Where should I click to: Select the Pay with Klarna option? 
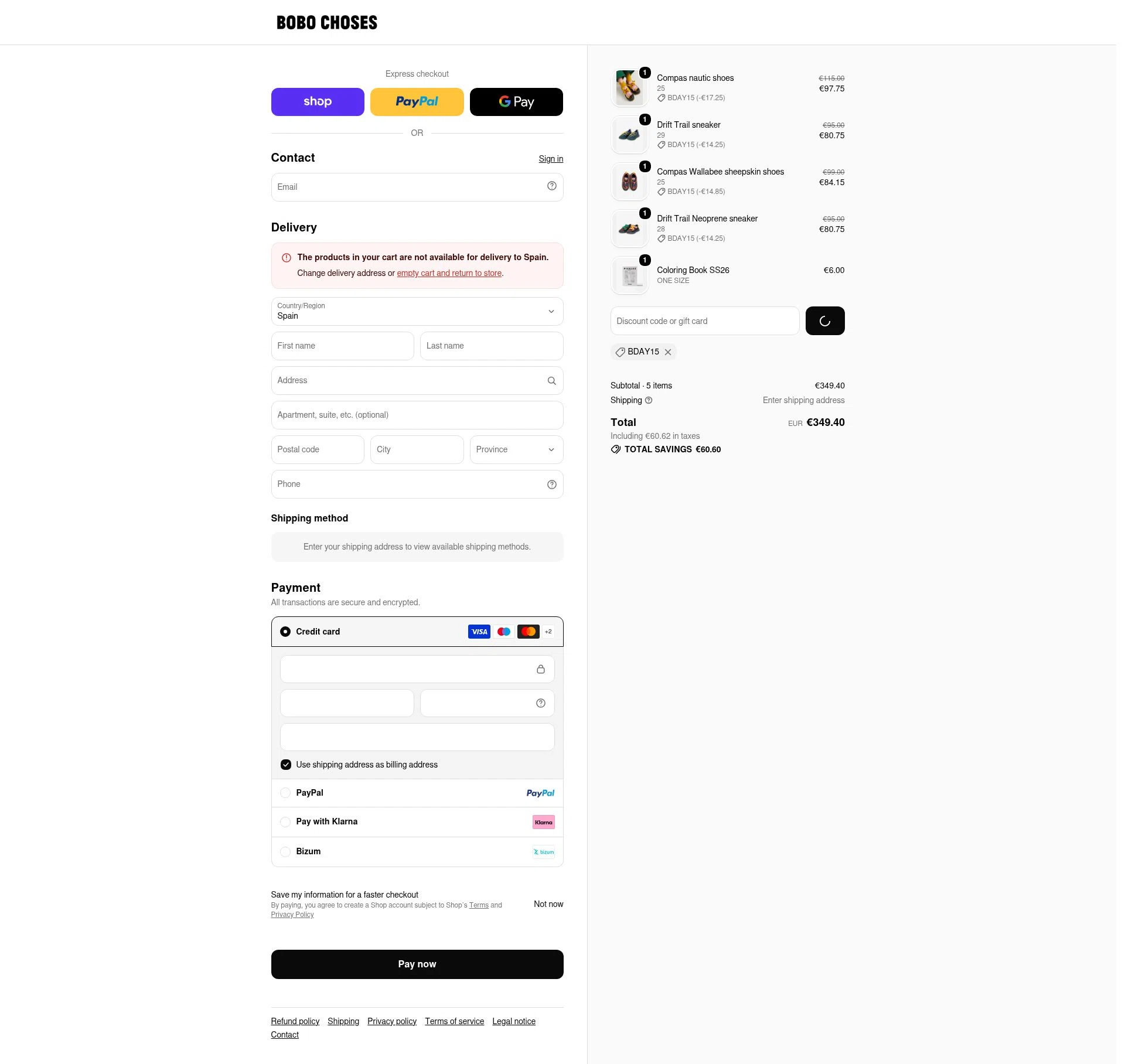[x=417, y=822]
